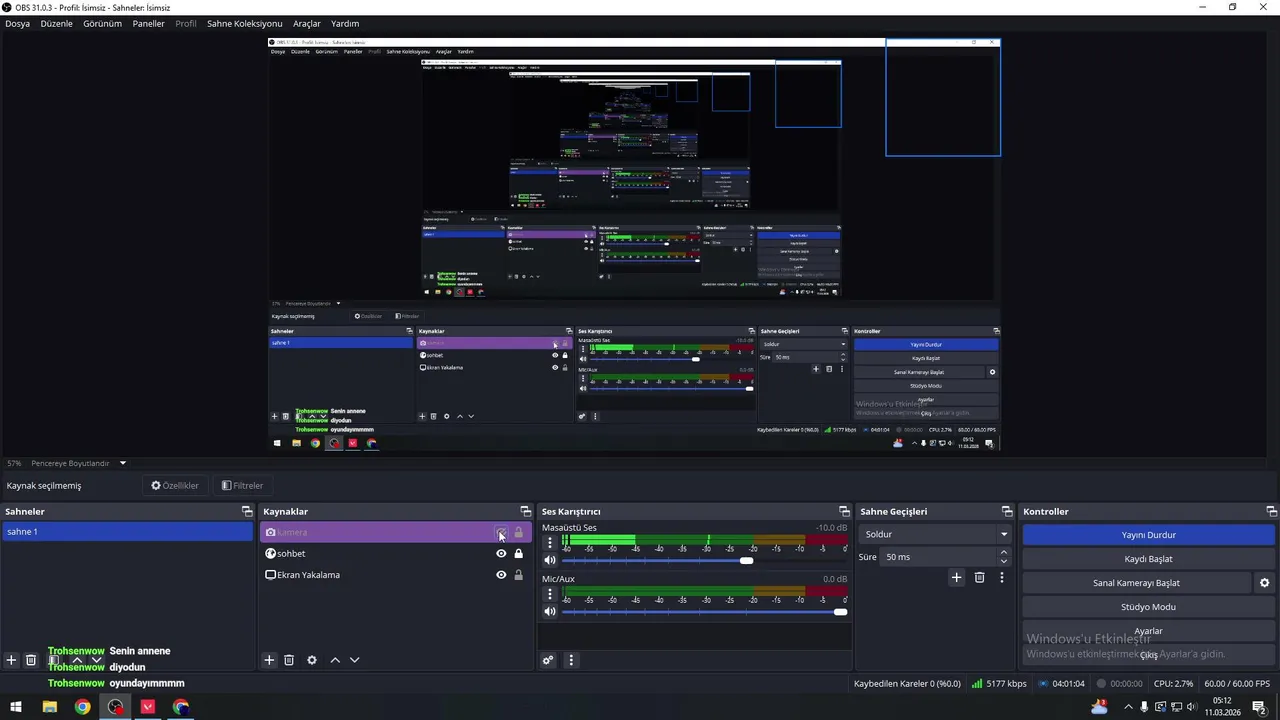The height and width of the screenshot is (720, 1280).
Task: Move source down in Kaynaklar list
Action: [x=354, y=660]
